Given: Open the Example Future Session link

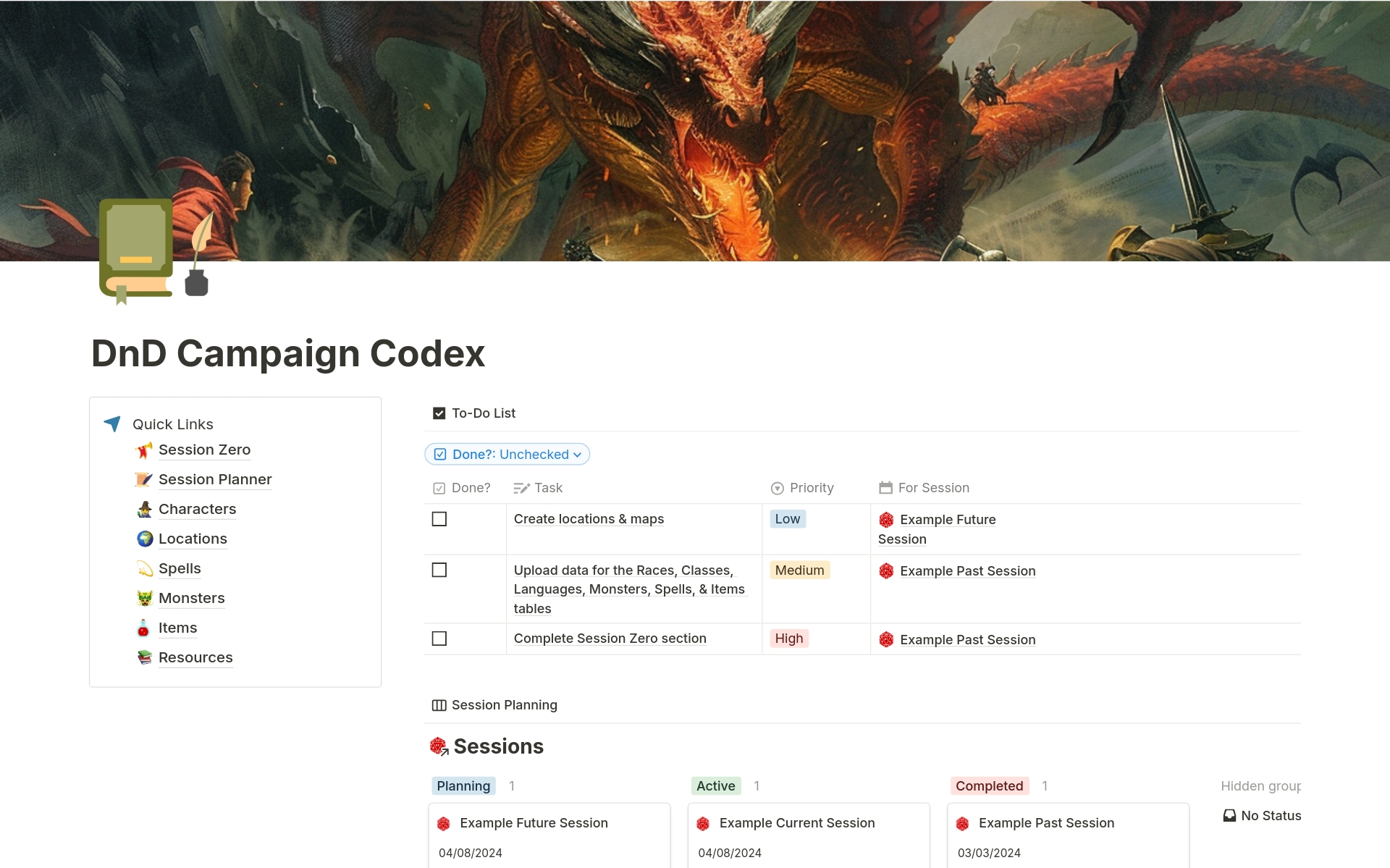Looking at the screenshot, I should (x=948, y=519).
